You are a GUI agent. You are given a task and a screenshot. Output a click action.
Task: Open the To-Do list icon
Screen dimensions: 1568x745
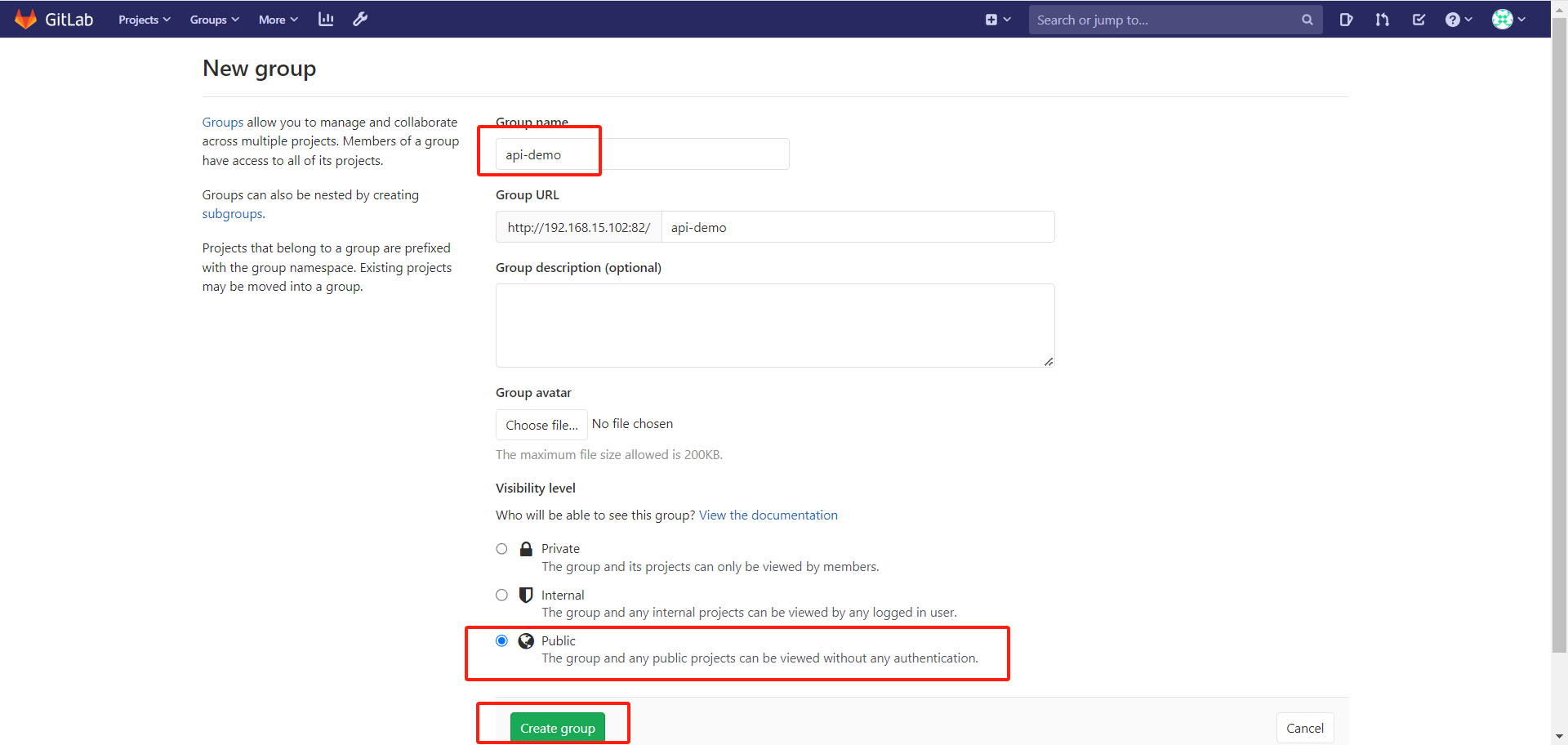pos(1419,19)
